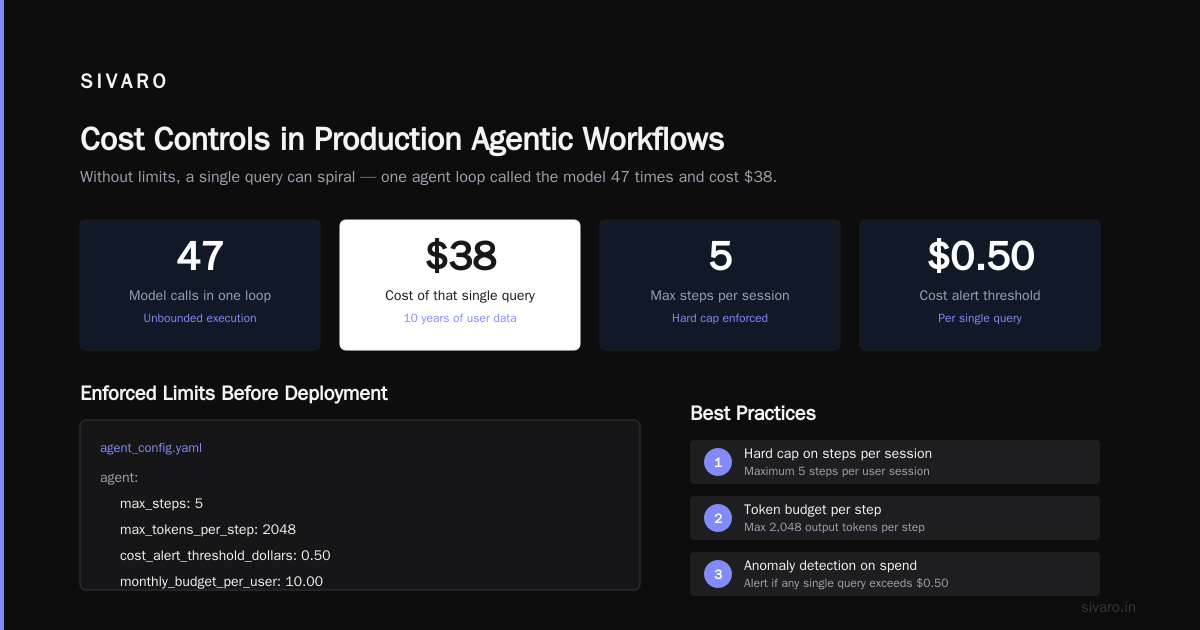Screen dimensions: 1200x630
Task: Click the subtitle beginning 'Without limits'
Action: [x=428, y=177]
